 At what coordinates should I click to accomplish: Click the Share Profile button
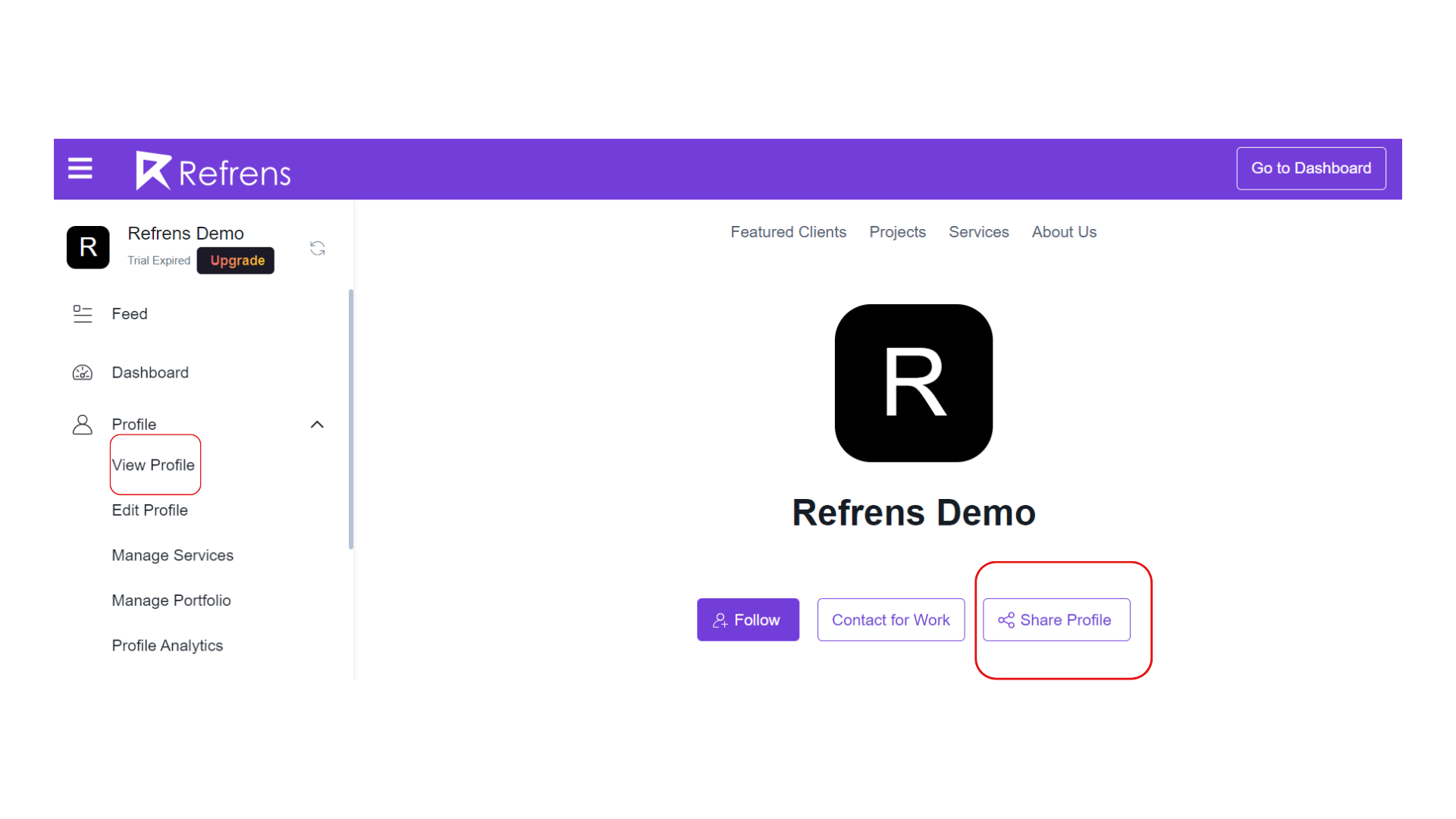click(1056, 620)
